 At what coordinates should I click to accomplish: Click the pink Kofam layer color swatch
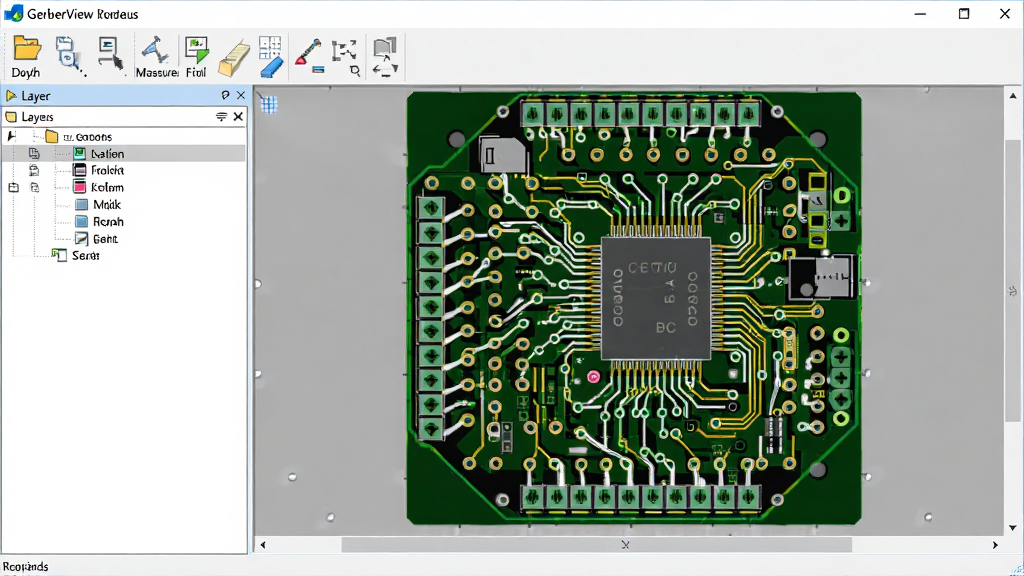[80, 187]
